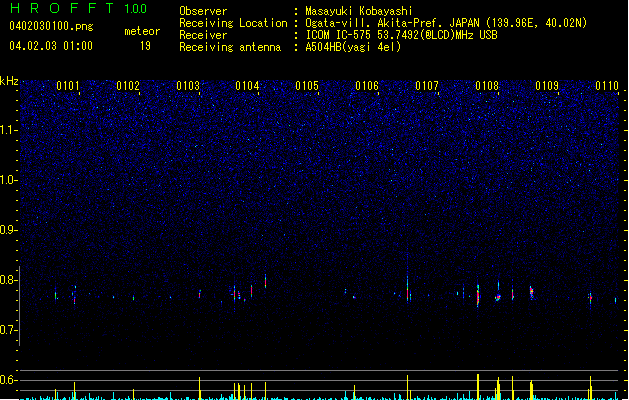The height and width of the screenshot is (400, 629).
Task: Click the timestamp 04.02.03 01:00
Action: pos(51,46)
